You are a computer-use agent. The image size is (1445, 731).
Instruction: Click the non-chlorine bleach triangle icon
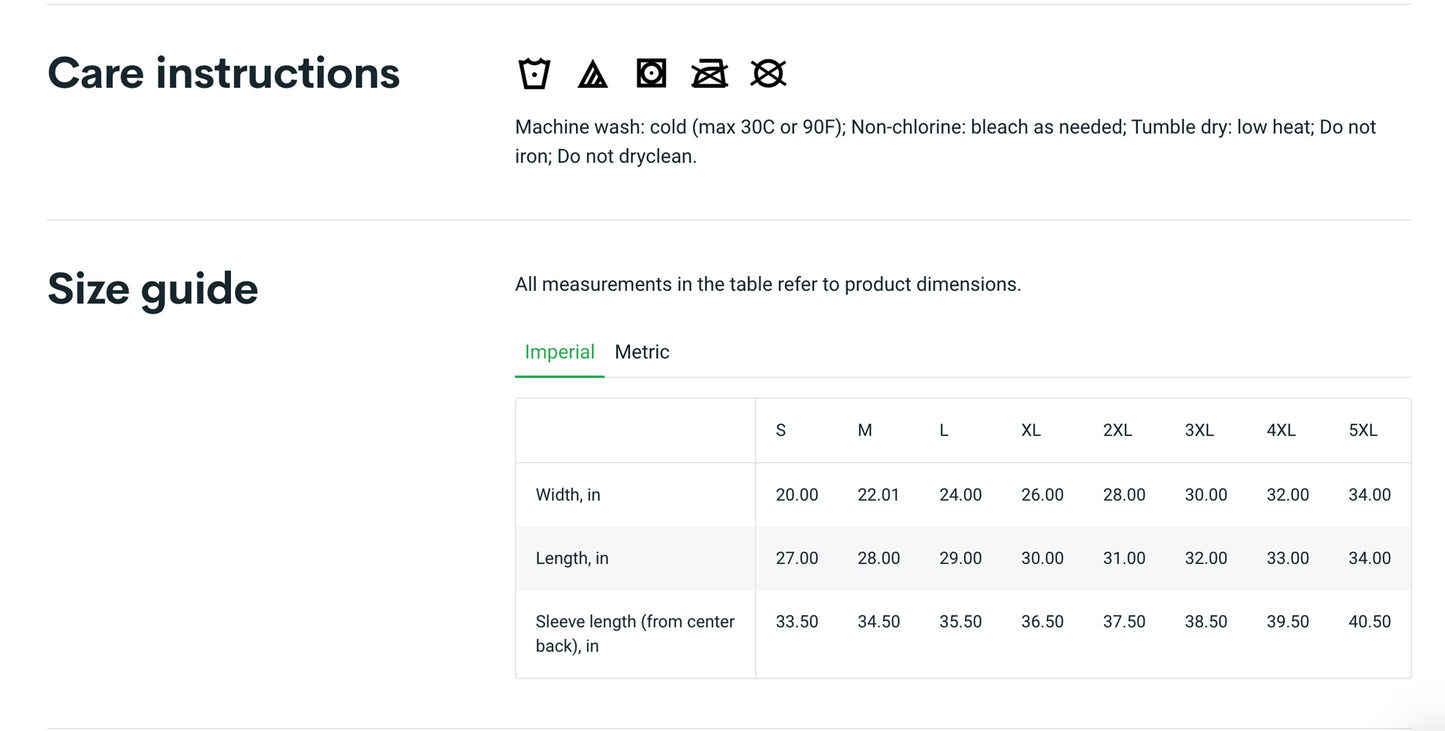[x=592, y=74]
